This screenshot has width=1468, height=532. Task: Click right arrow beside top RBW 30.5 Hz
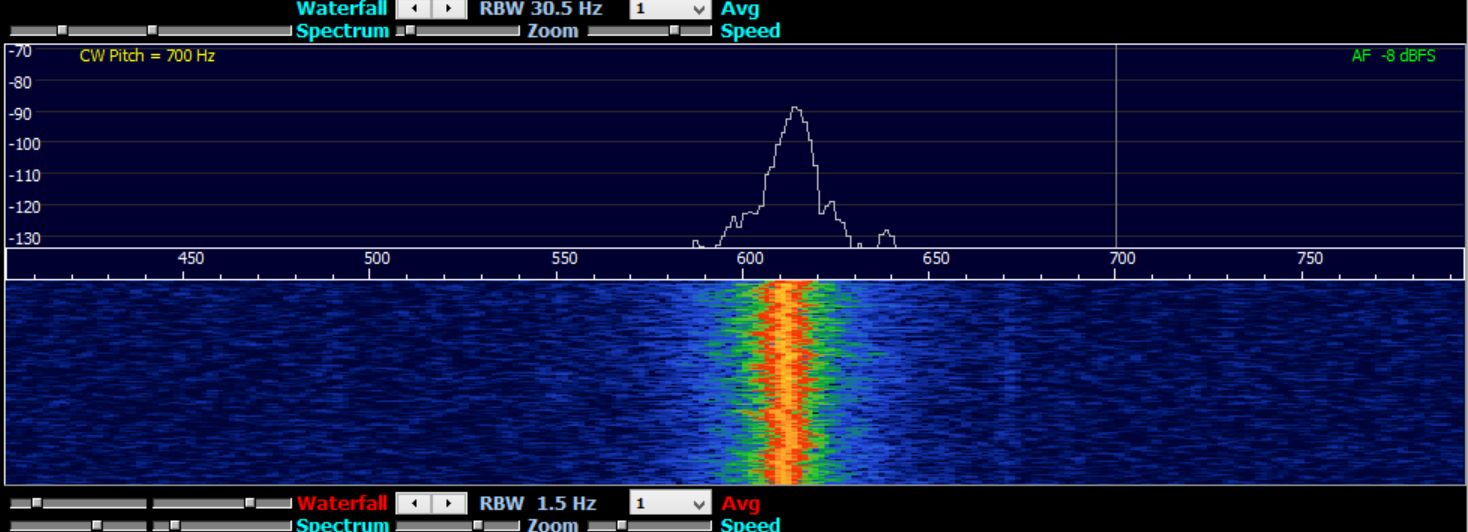[x=450, y=9]
